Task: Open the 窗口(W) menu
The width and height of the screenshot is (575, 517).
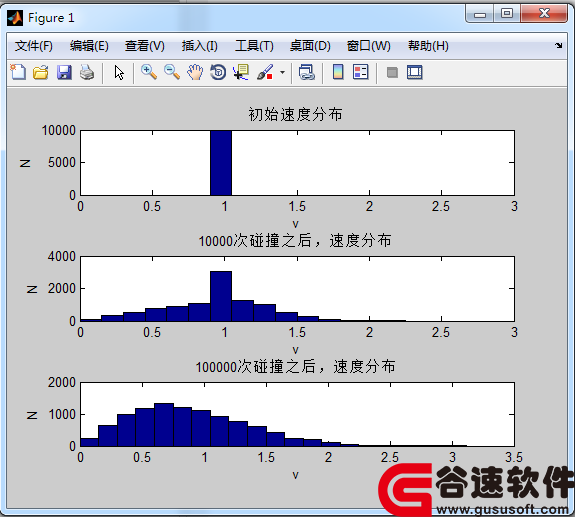Action: [x=369, y=46]
